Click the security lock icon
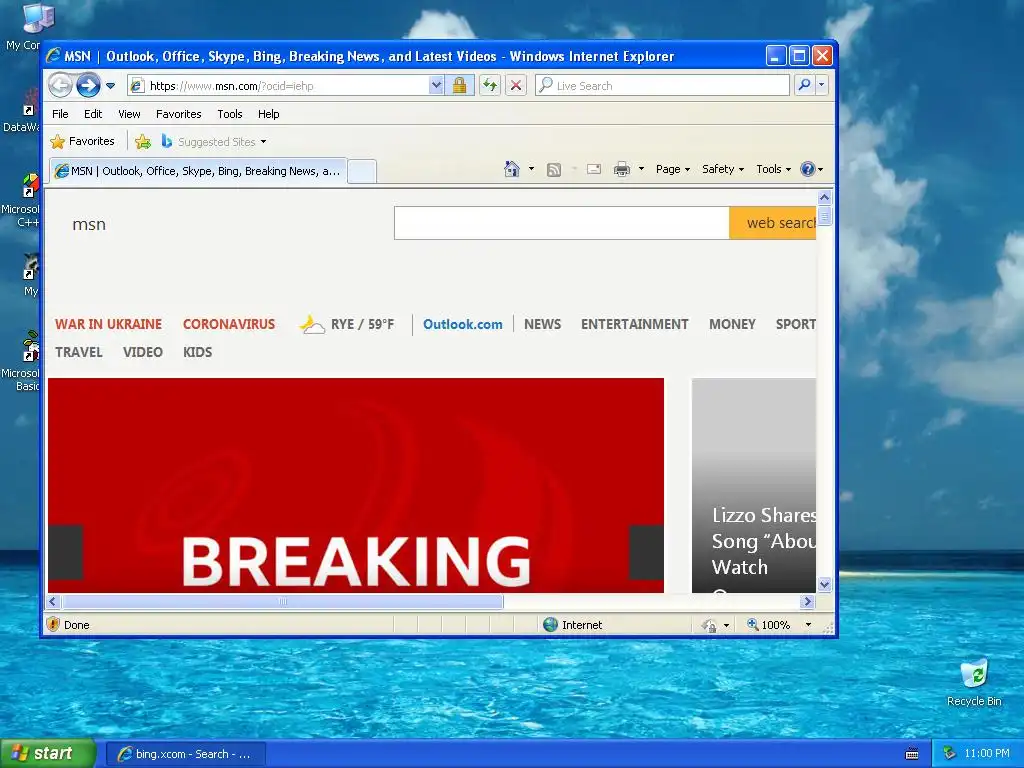Screen dimensions: 1024x768 point(460,86)
